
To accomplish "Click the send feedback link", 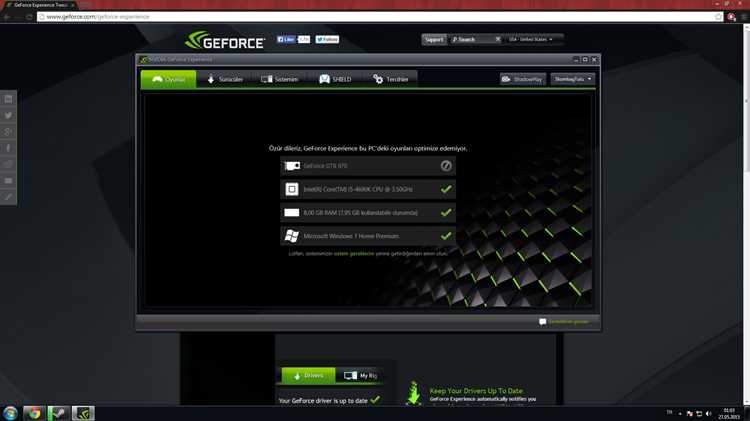I will tap(568, 322).
